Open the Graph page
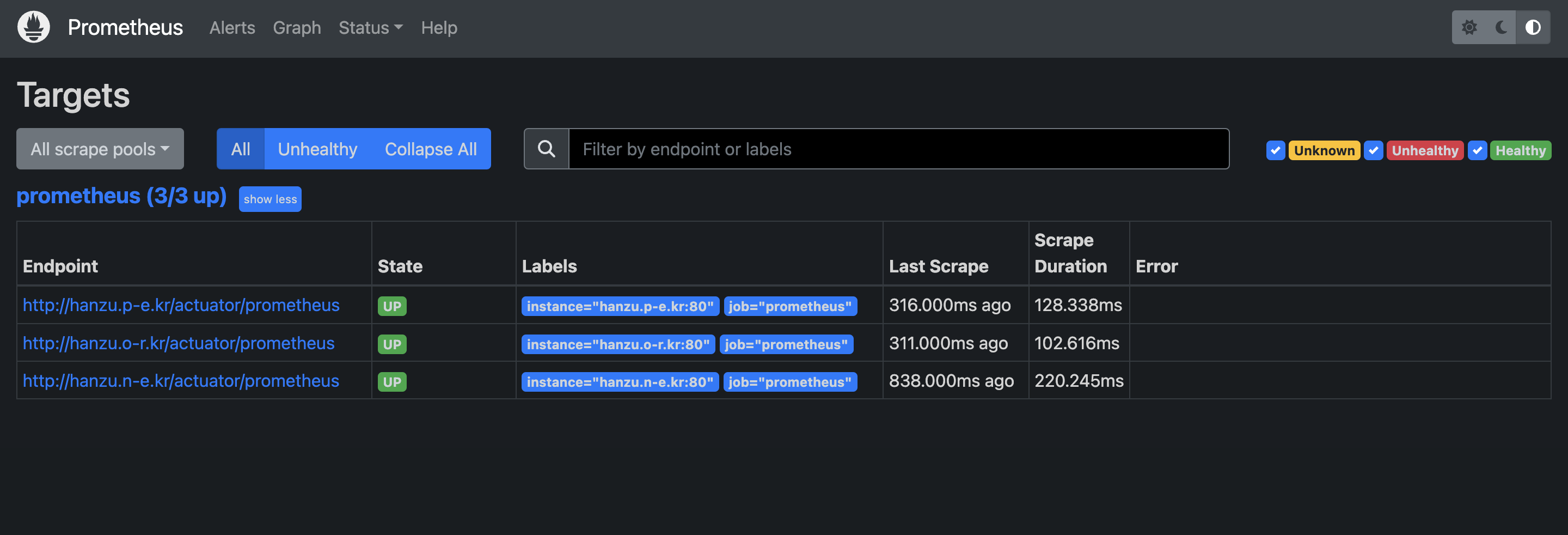This screenshot has width=1568, height=535. coord(296,27)
